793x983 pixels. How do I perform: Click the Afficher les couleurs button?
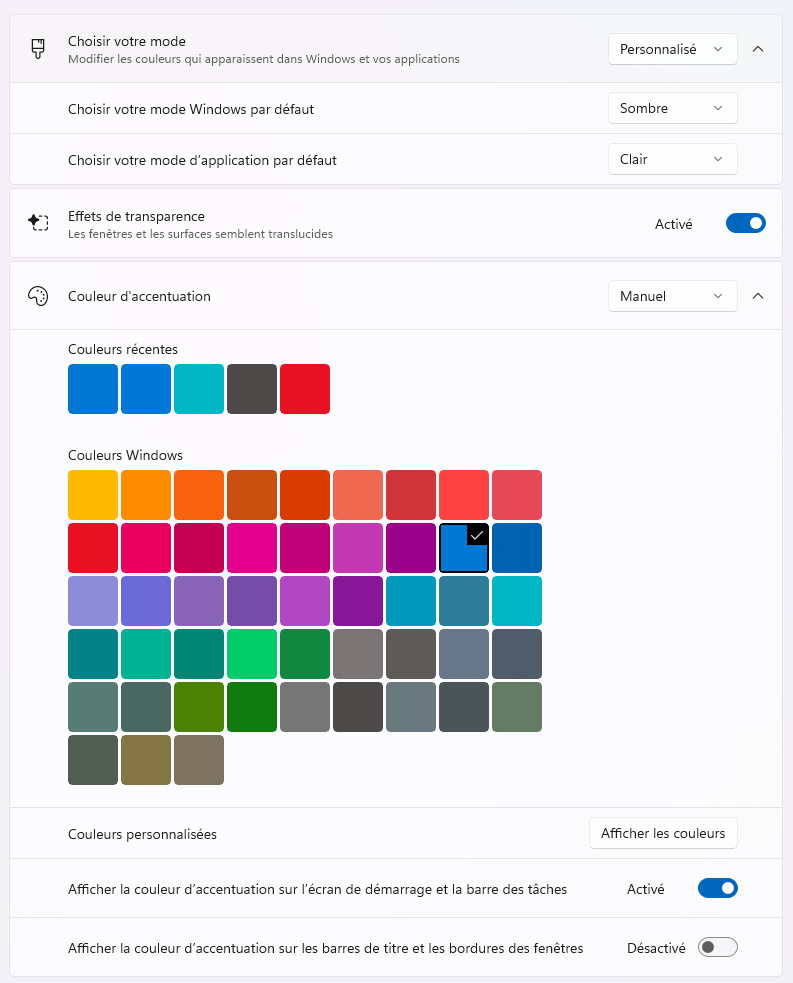(x=663, y=832)
